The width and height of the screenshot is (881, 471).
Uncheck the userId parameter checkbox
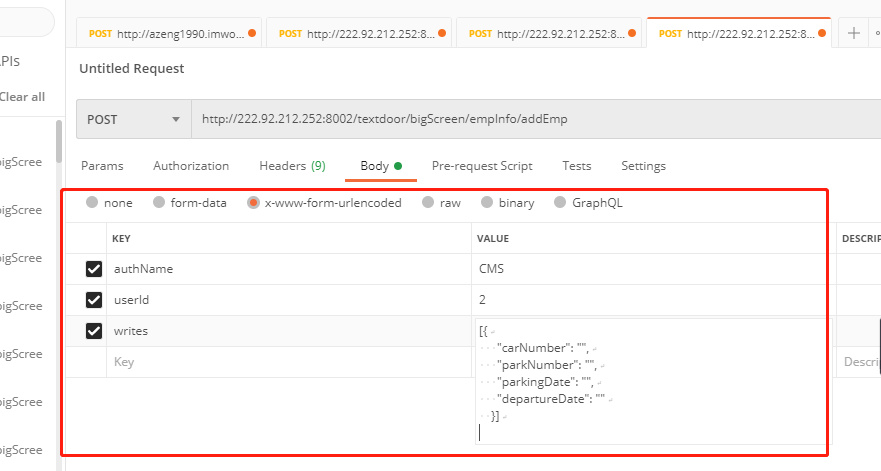pos(94,300)
